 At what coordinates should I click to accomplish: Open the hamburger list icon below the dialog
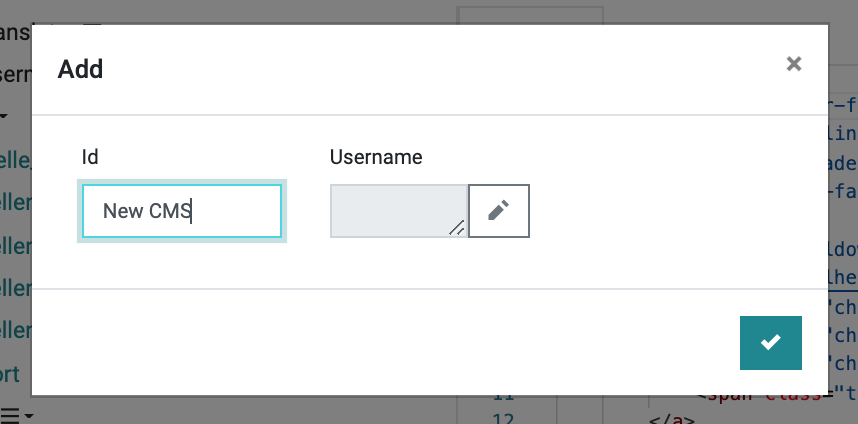pyautogui.click(x=9, y=415)
